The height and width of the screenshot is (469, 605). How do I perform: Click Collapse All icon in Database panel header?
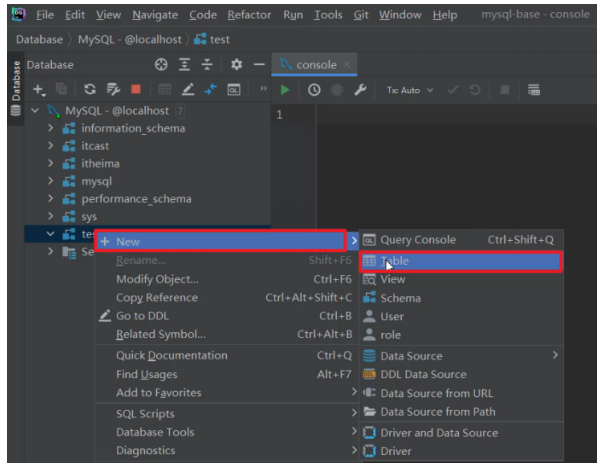[207, 64]
